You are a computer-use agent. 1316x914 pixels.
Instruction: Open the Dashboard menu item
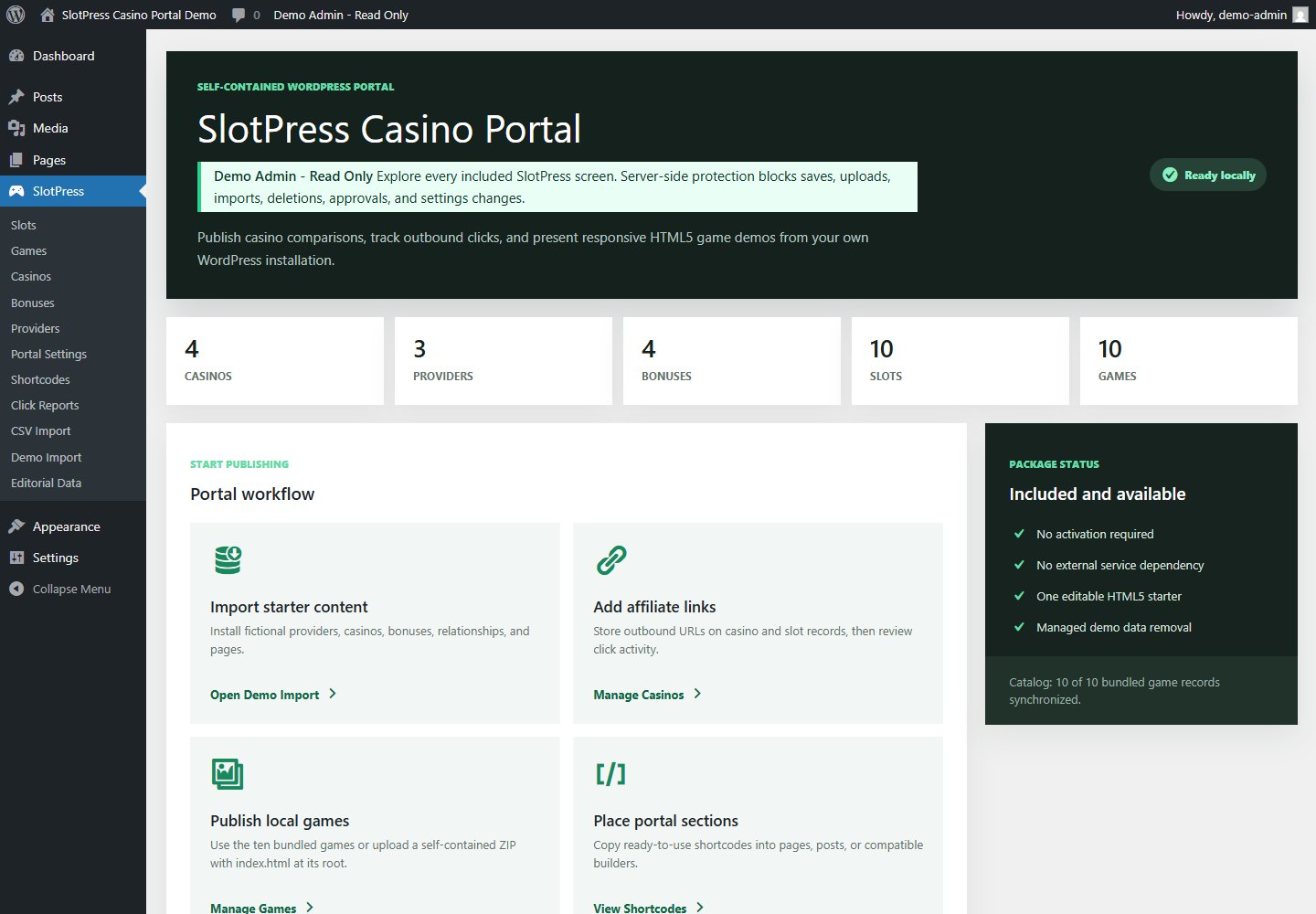pos(73,56)
